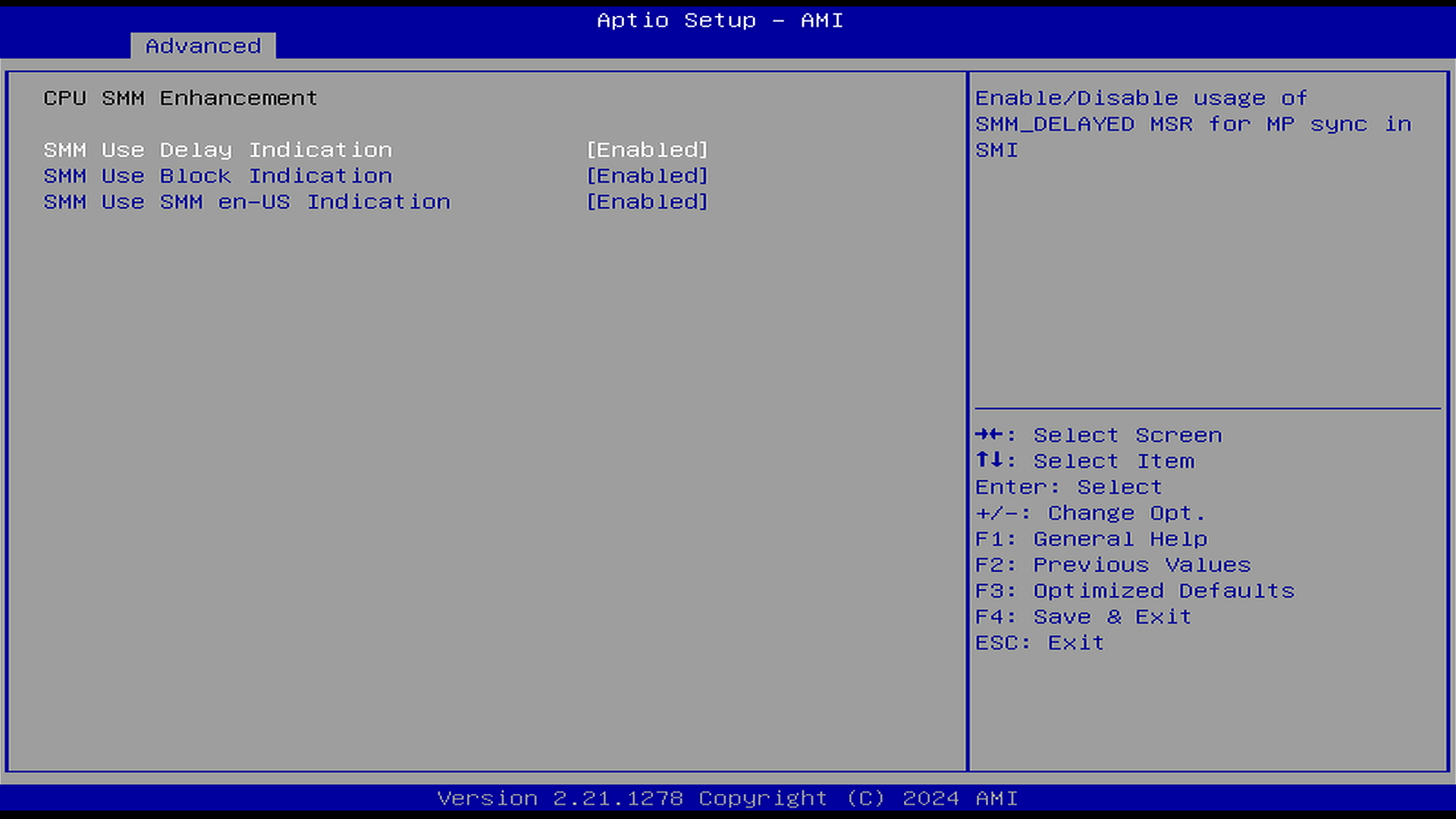Open Enabled value for SMM Use Delay Indication
The image size is (1456, 819).
point(647,150)
